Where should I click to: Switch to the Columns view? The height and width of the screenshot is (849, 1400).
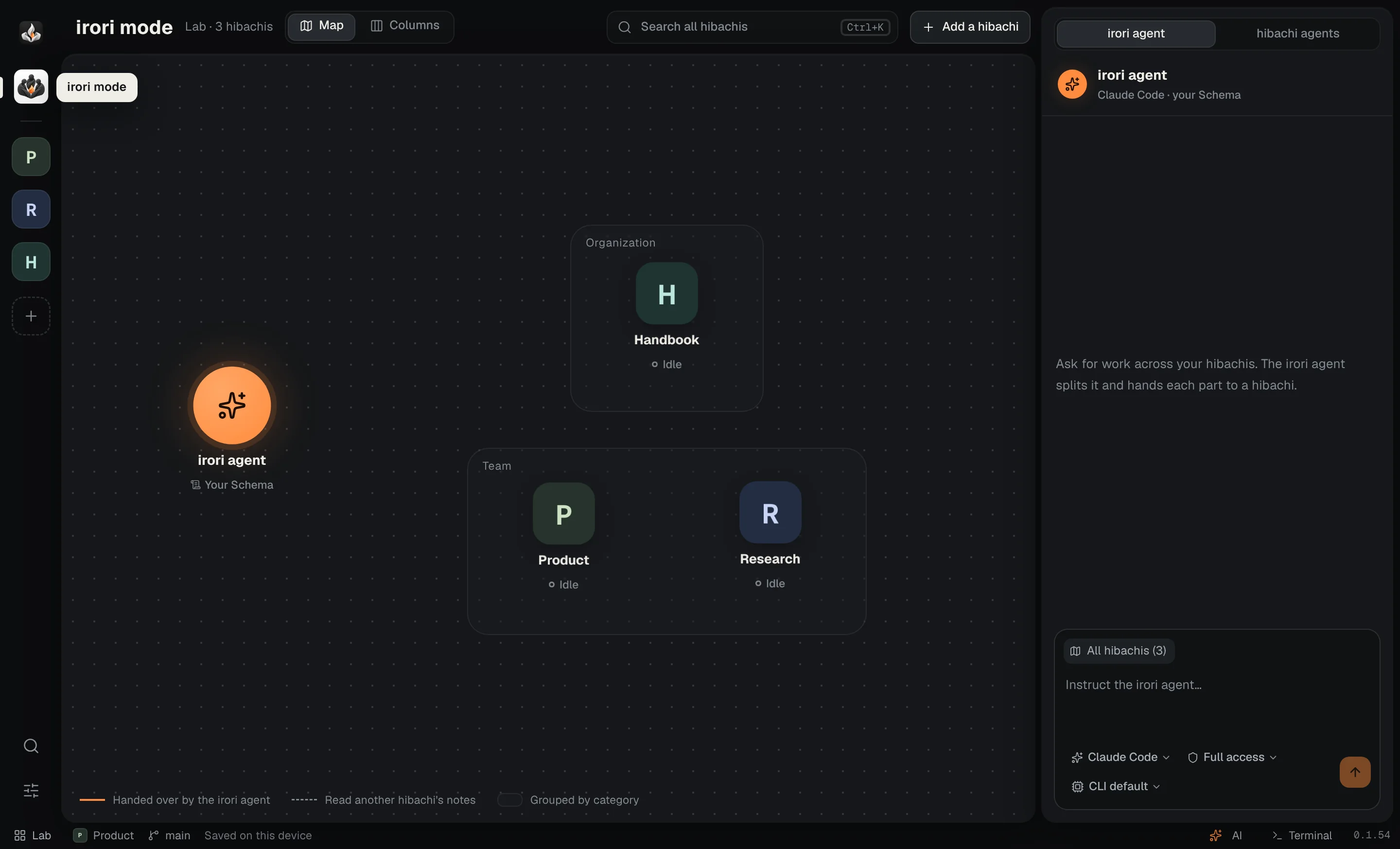[404, 26]
